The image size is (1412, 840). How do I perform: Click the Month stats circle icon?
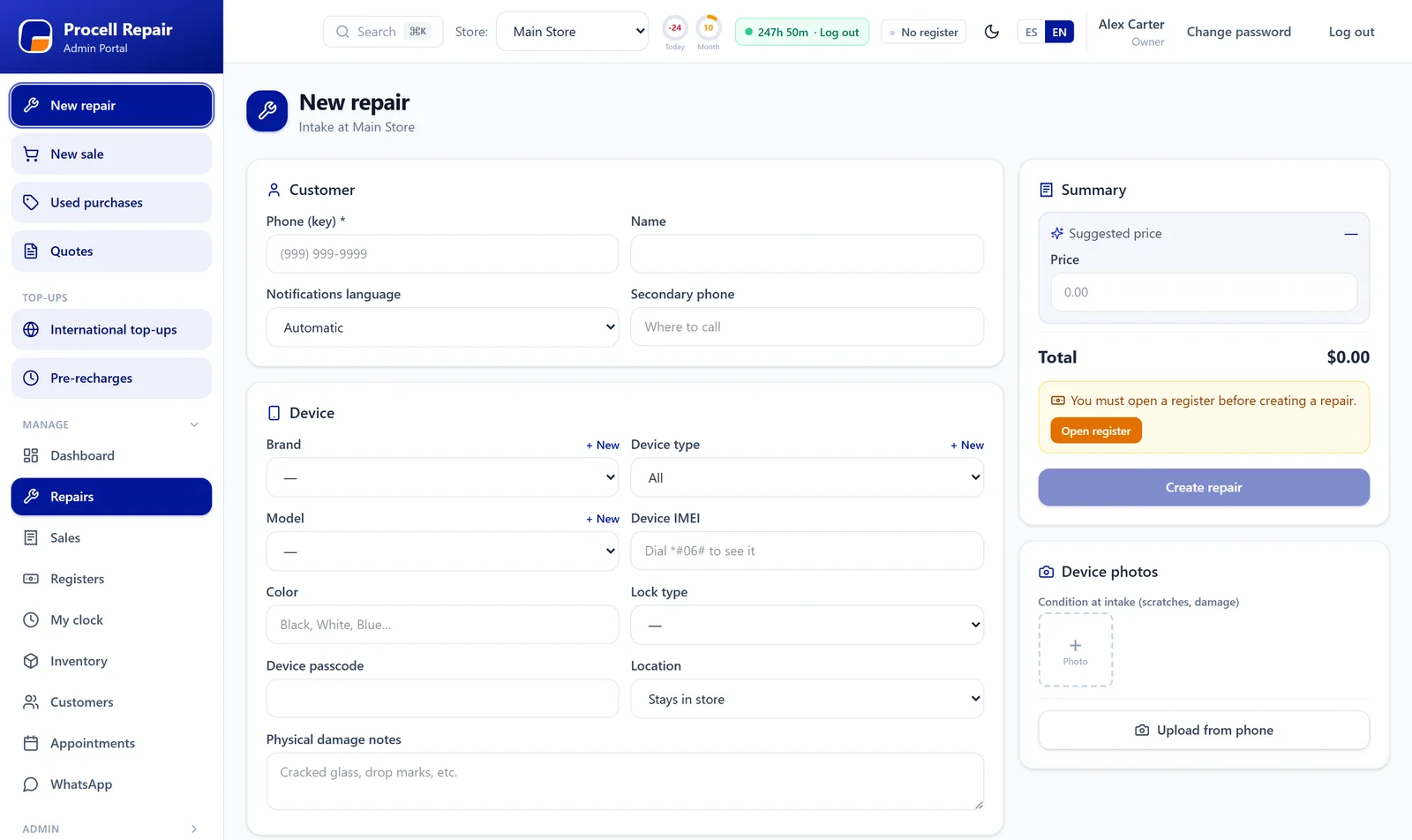click(x=709, y=27)
